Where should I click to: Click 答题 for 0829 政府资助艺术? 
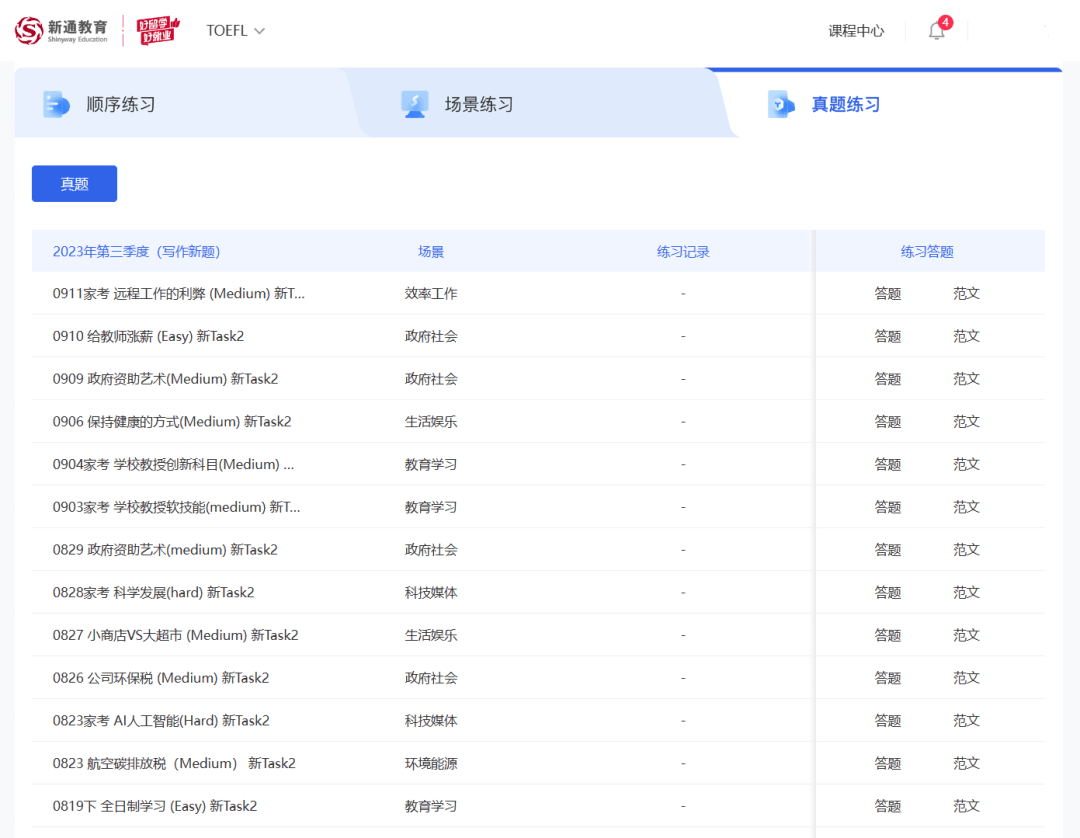[x=888, y=549]
